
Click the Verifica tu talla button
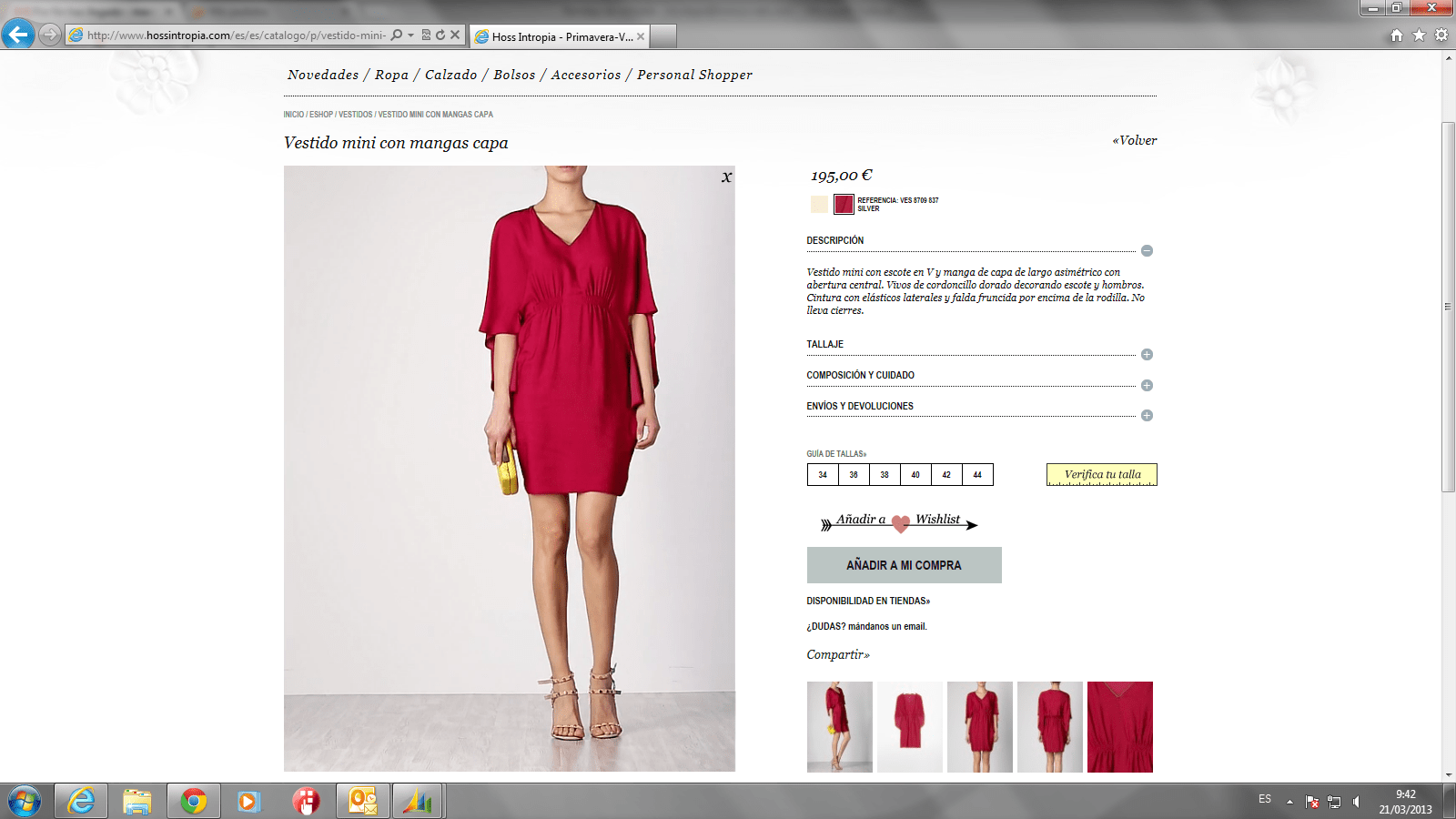coord(1102,474)
